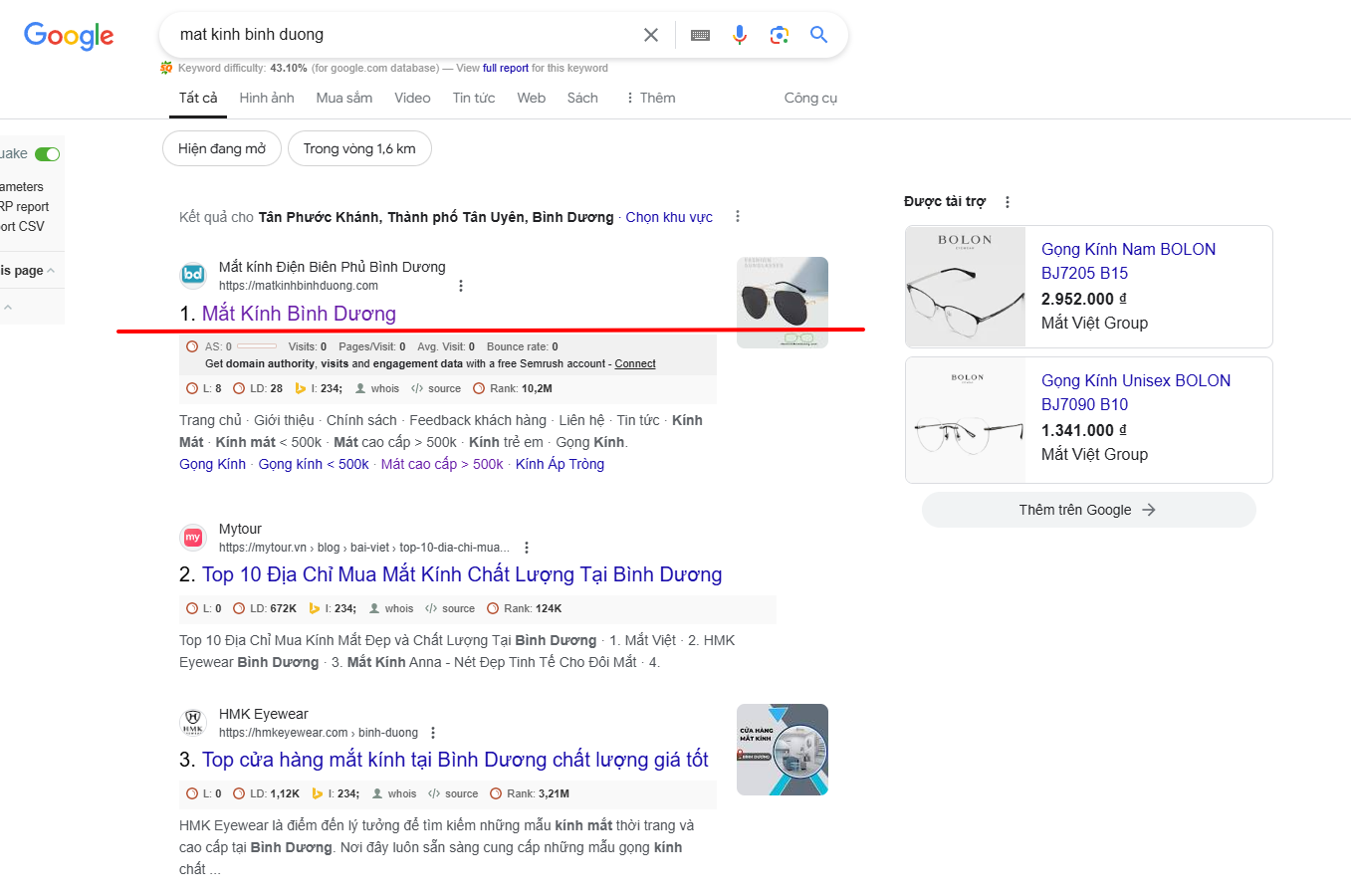
Task: Click Mytour 'Rank: 124K' metric
Action: click(524, 608)
